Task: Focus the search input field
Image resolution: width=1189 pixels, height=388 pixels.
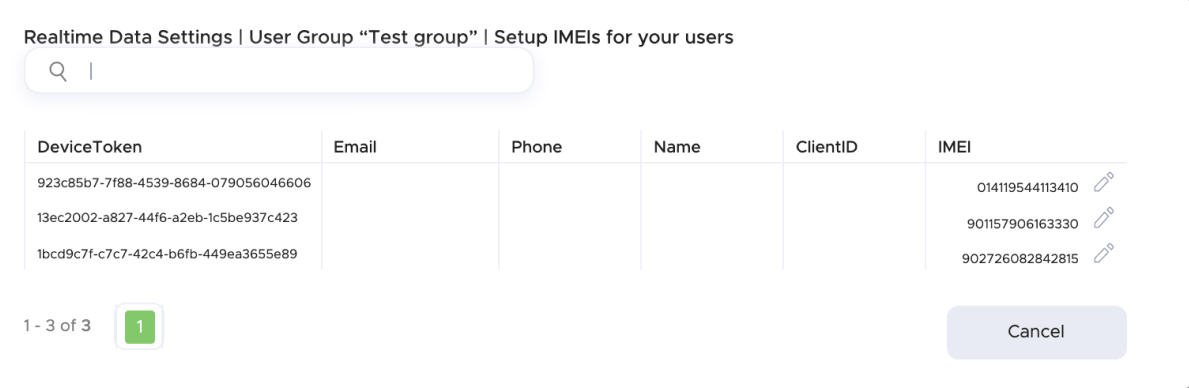Action: 279,71
